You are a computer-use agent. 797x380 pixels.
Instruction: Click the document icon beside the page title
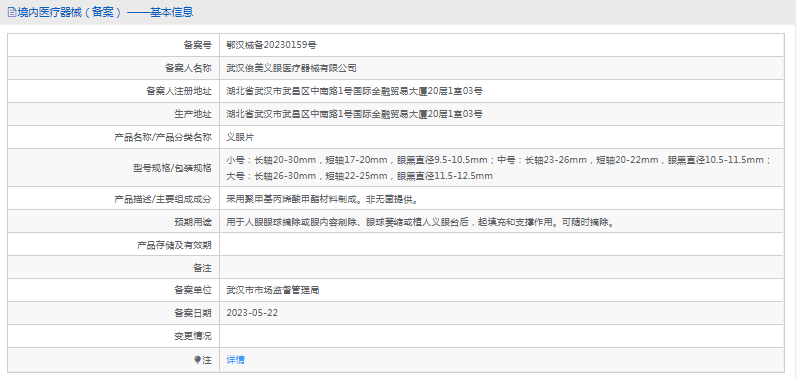coord(12,13)
